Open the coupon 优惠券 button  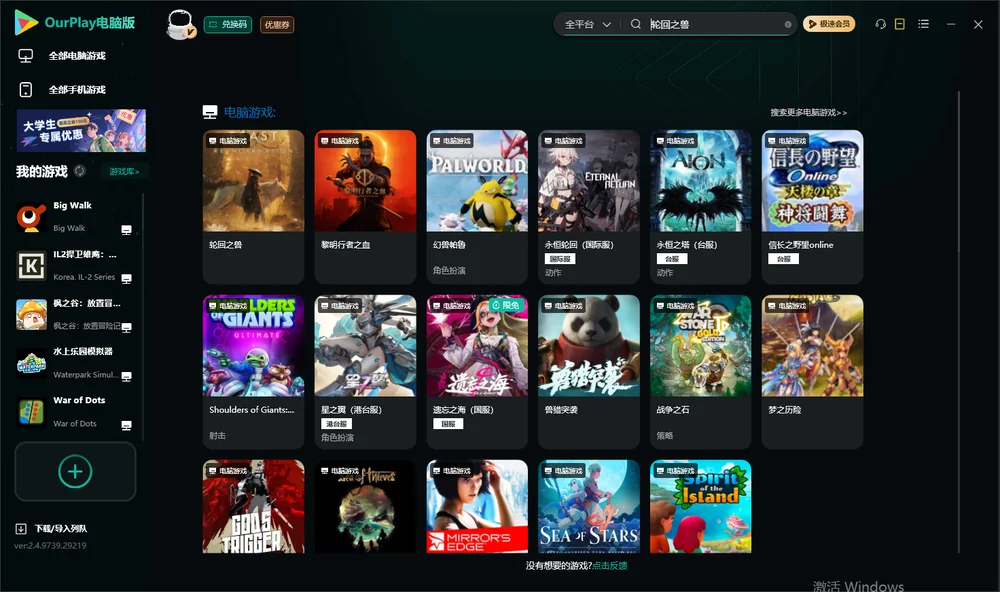277,25
